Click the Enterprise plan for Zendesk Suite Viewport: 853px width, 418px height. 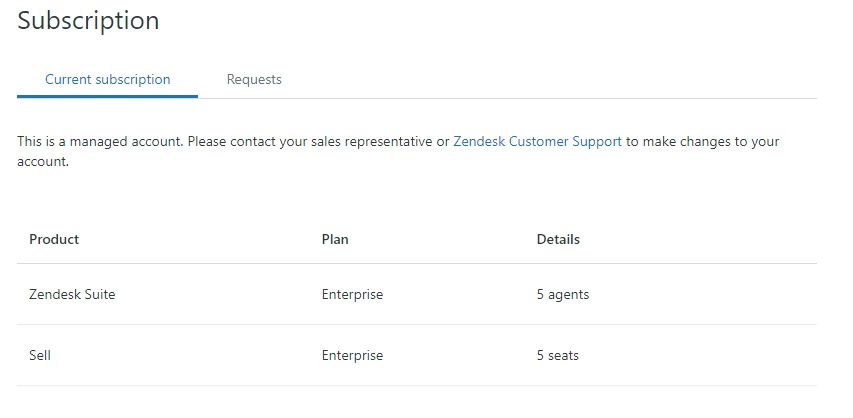[x=352, y=295]
